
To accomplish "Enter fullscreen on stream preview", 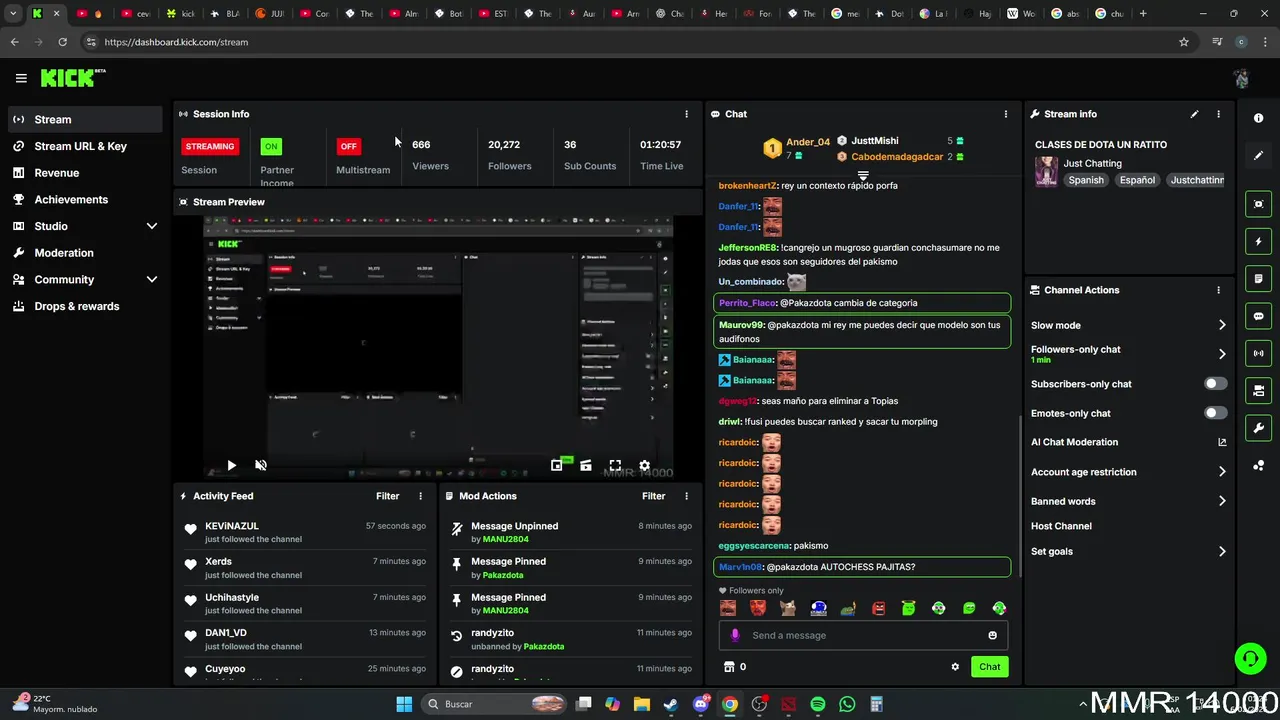I will coord(615,465).
